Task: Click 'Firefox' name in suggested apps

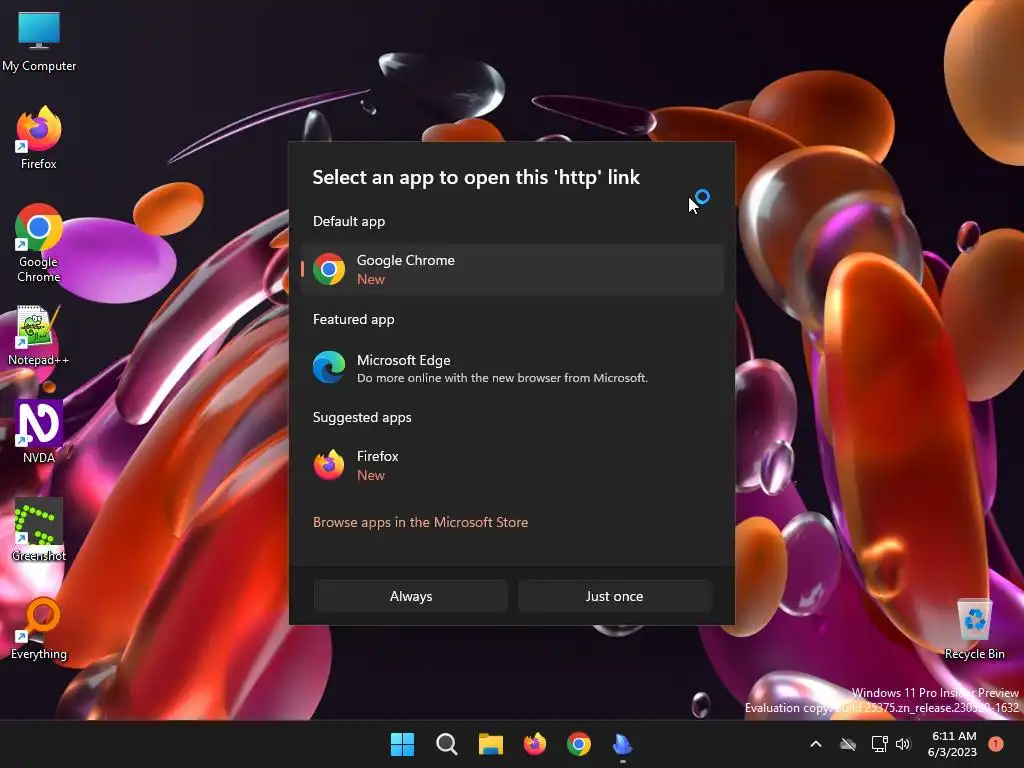Action: tap(377, 456)
